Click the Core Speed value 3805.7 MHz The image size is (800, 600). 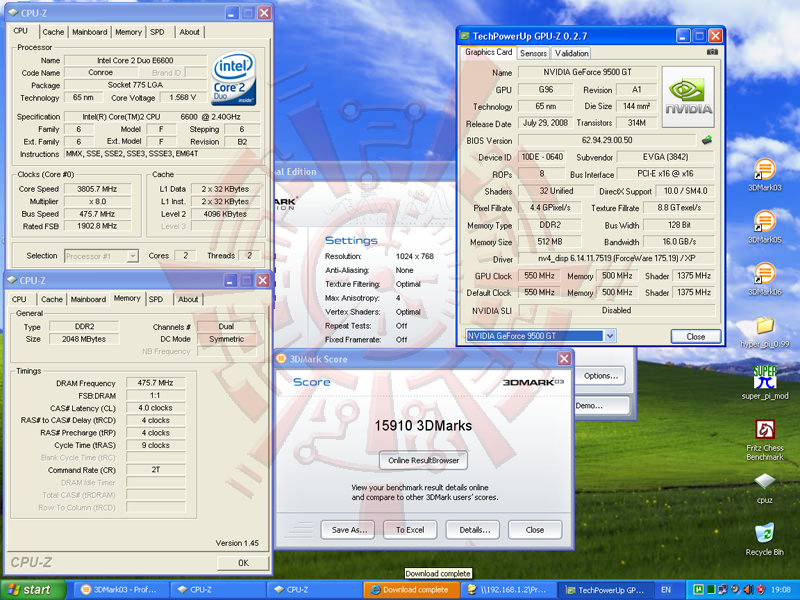tap(97, 189)
